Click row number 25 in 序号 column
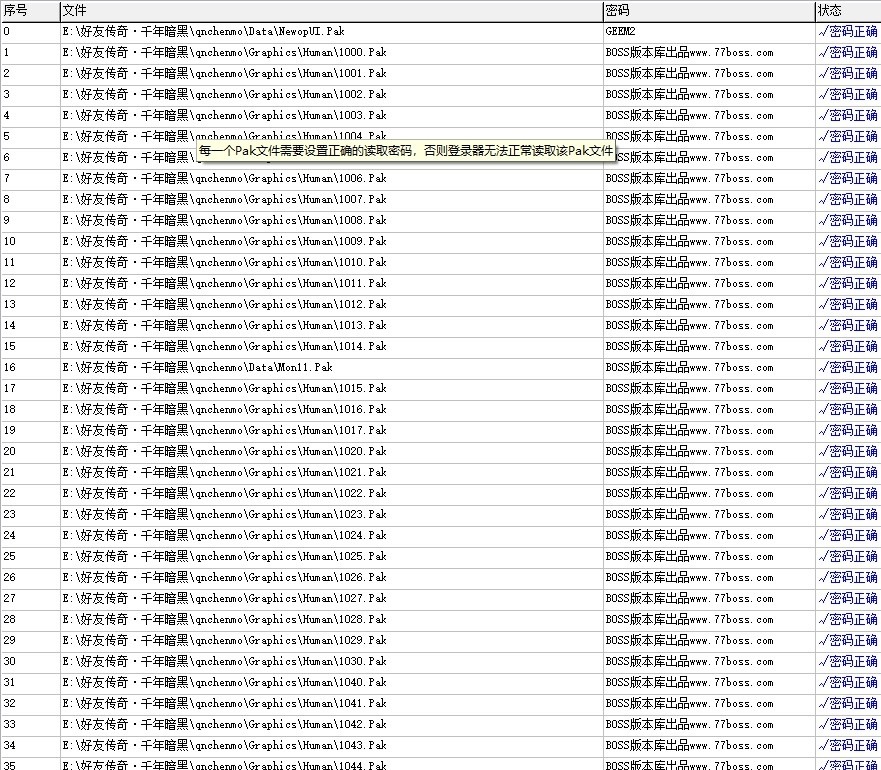This screenshot has width=881, height=770. click(10, 556)
